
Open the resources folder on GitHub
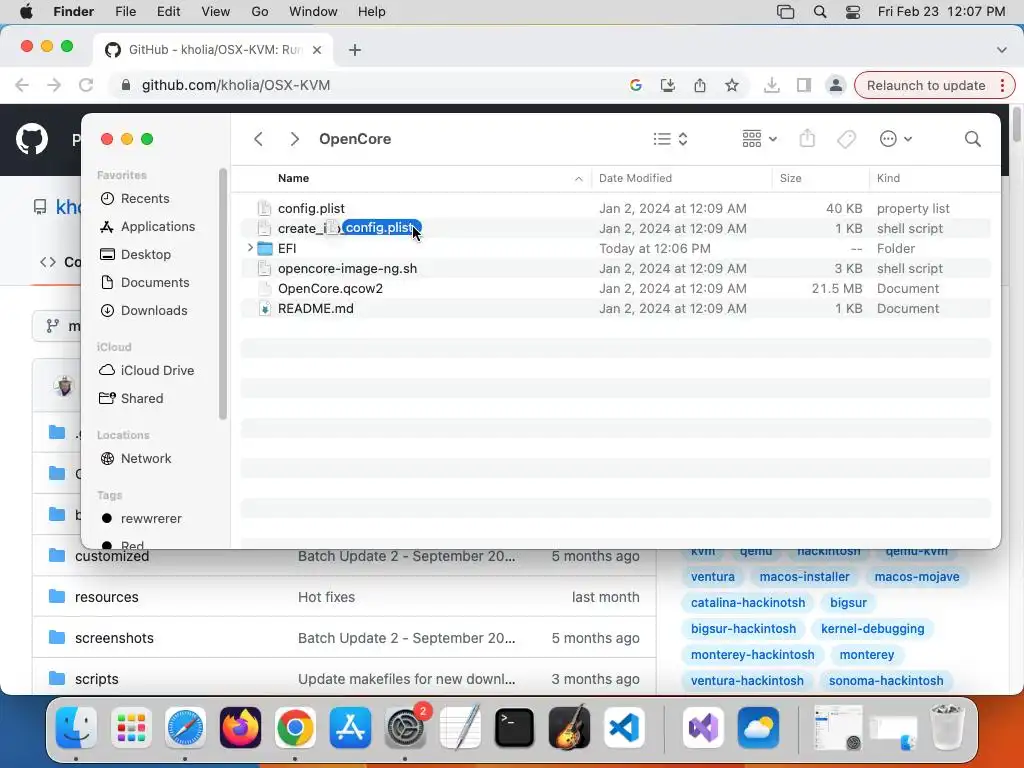(x=106, y=597)
